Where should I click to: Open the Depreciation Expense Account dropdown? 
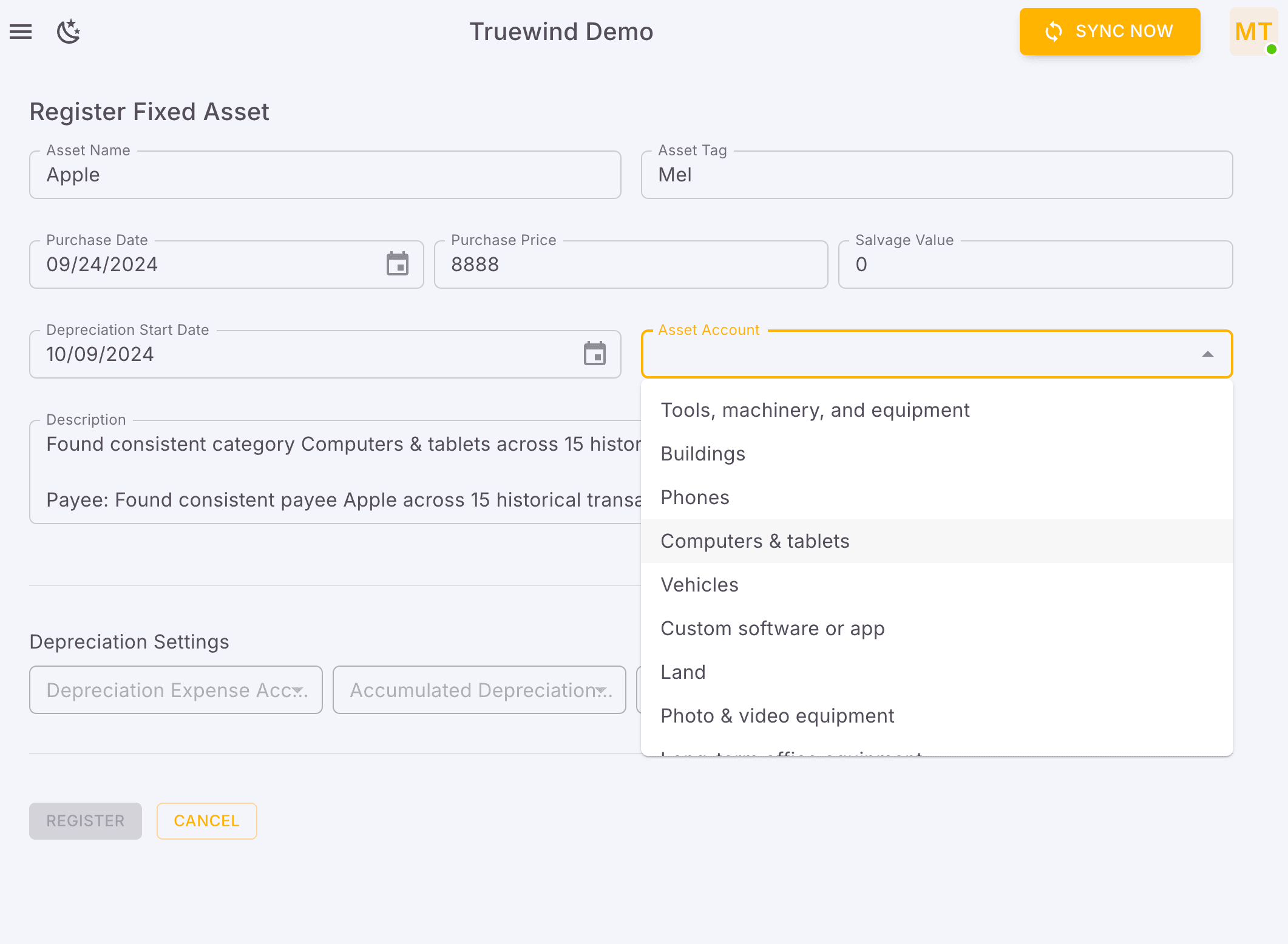click(175, 690)
